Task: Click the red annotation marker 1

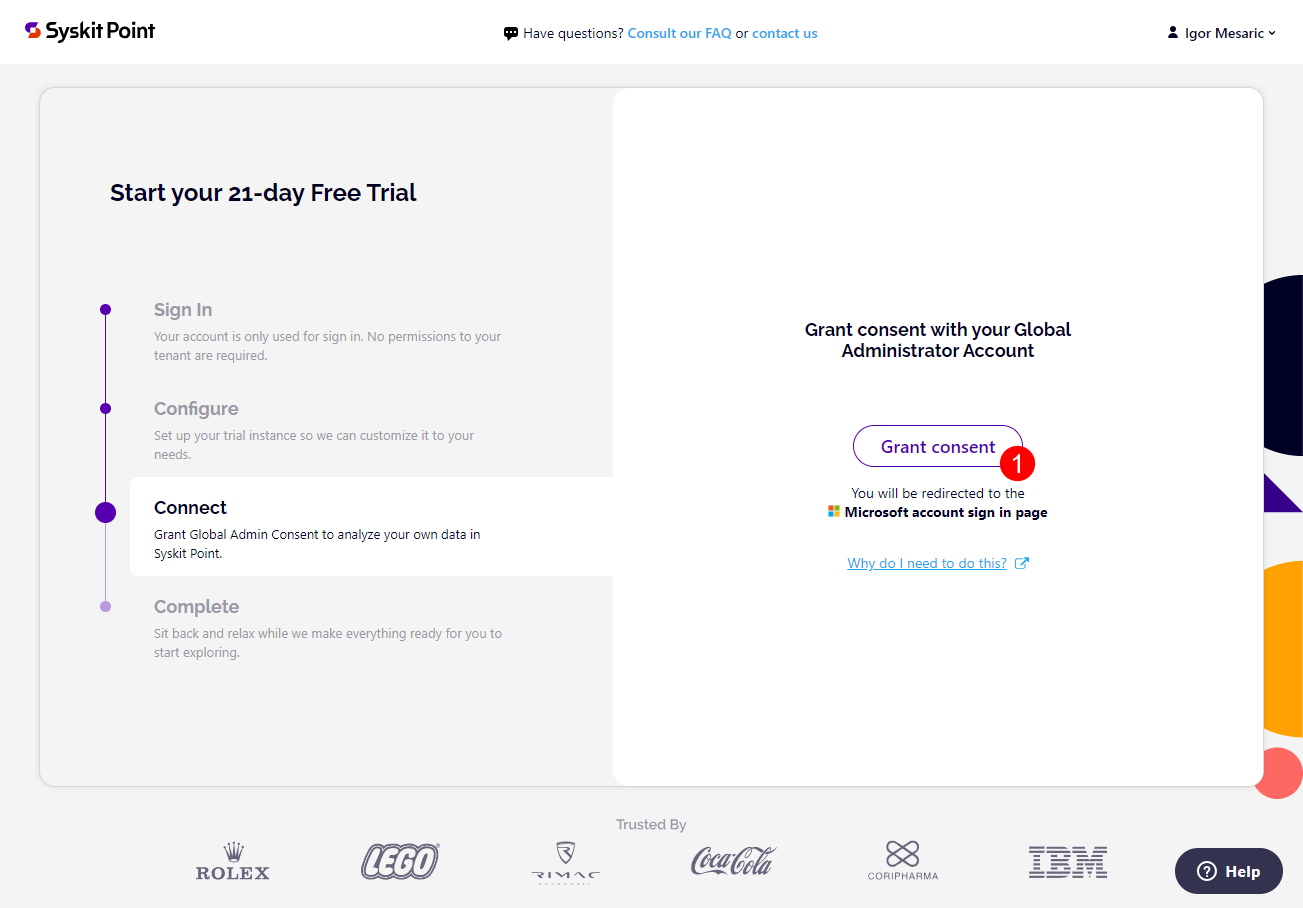Action: tap(1017, 464)
